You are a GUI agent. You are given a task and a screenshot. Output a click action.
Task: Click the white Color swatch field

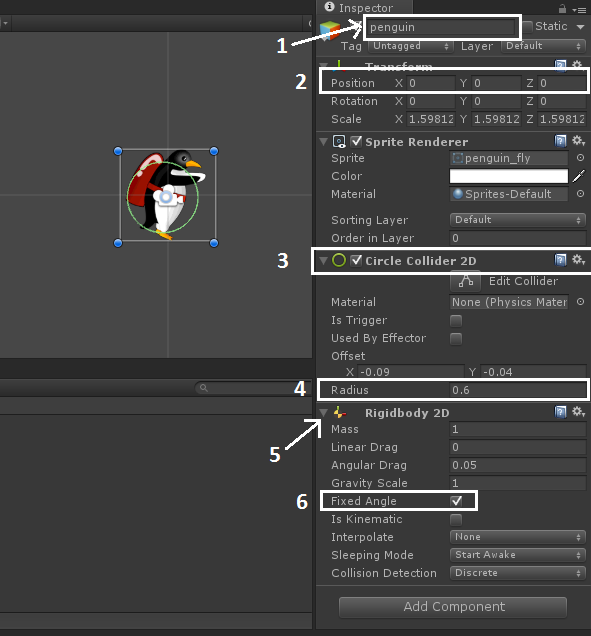tap(509, 176)
